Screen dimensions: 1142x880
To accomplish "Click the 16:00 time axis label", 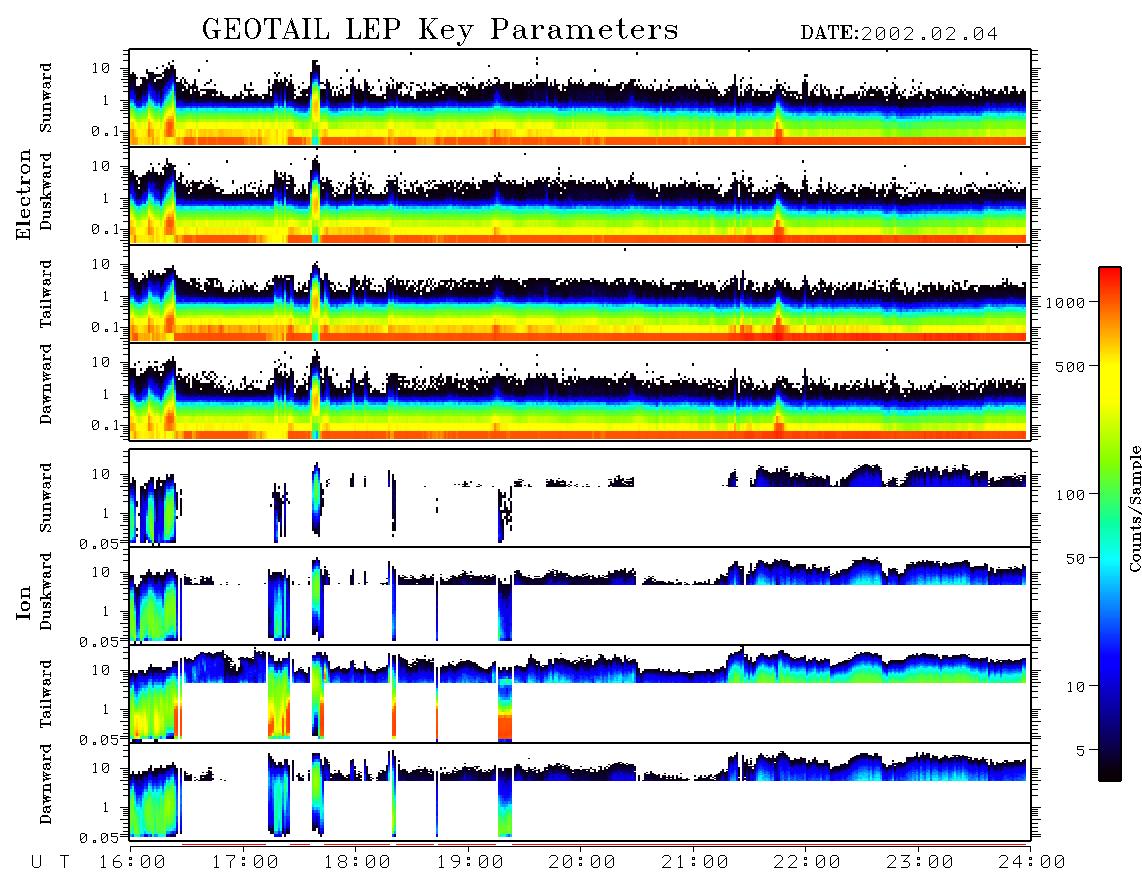I will [132, 862].
